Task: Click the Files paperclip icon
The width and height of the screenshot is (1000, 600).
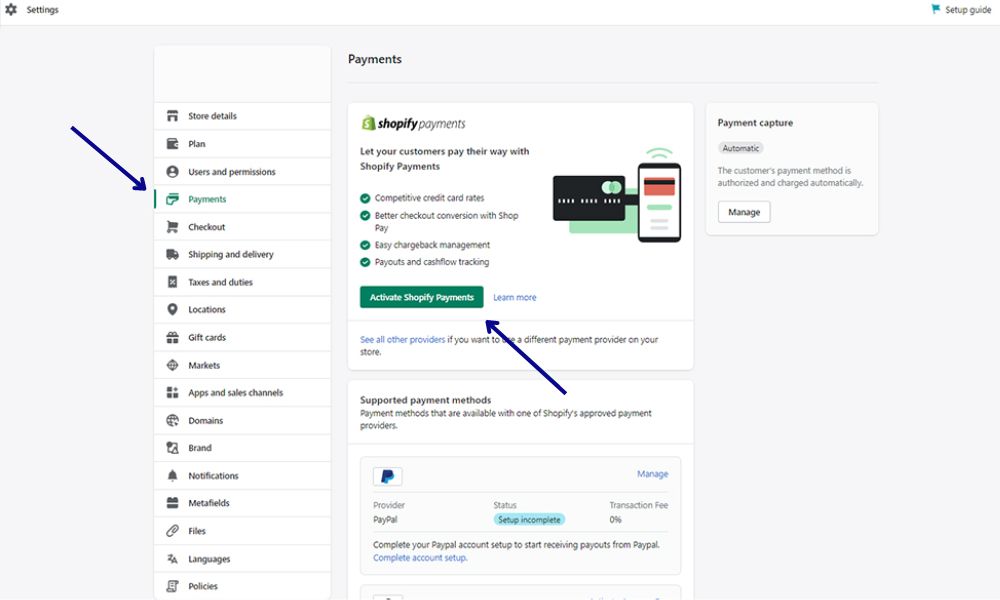Action: click(172, 531)
